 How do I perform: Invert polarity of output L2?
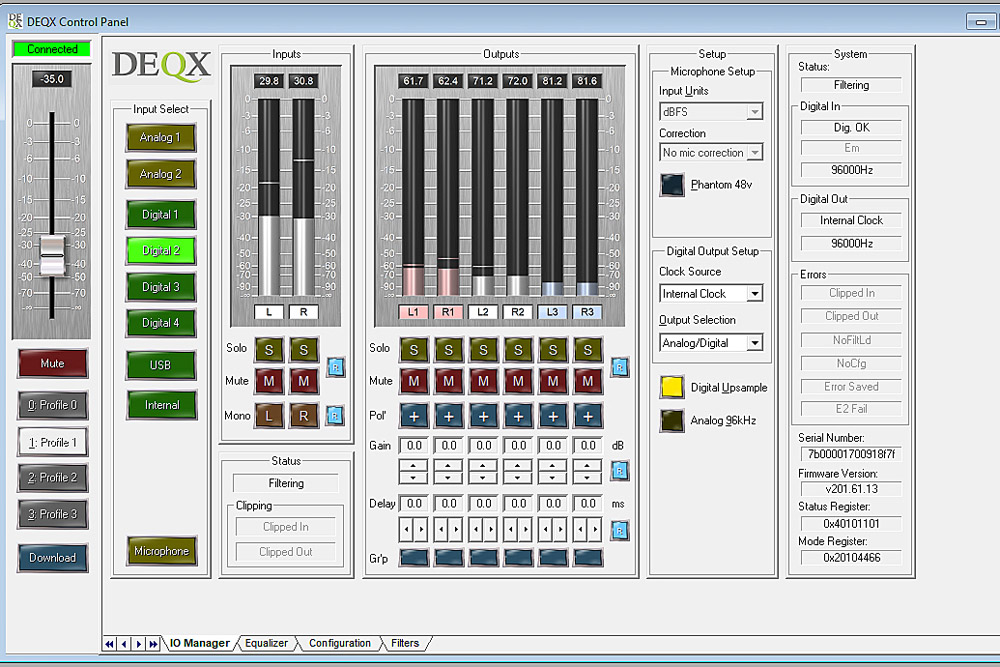pos(483,416)
